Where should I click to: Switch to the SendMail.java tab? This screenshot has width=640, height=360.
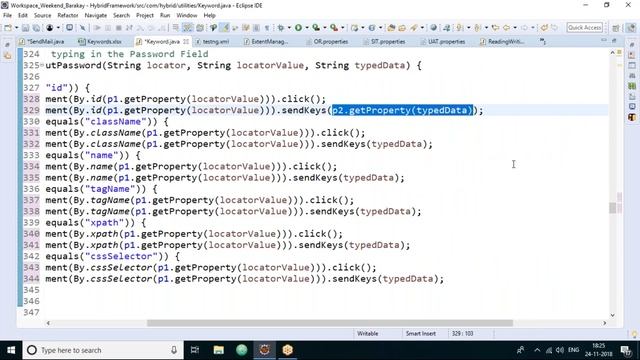click(x=42, y=42)
